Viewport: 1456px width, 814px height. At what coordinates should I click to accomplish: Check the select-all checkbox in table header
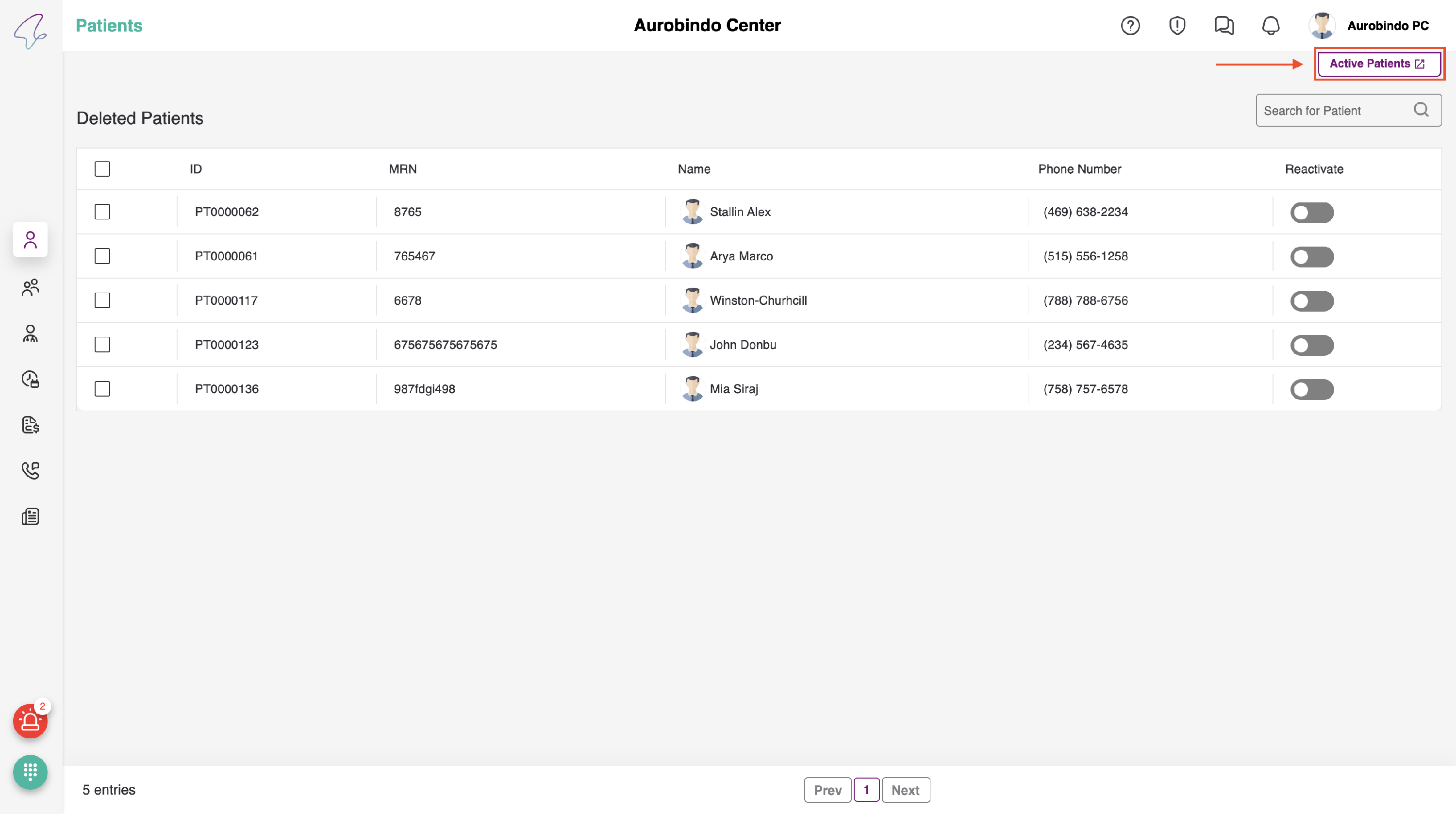click(x=102, y=169)
